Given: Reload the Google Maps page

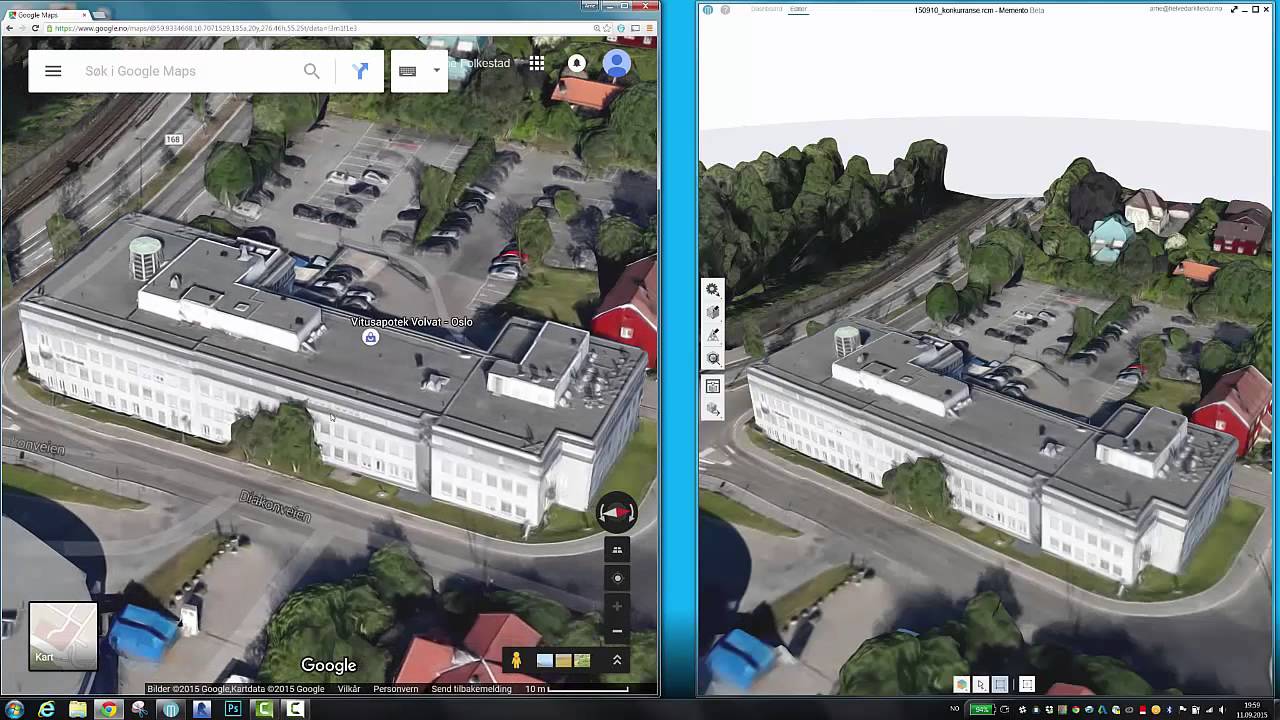Looking at the screenshot, I should [36, 28].
